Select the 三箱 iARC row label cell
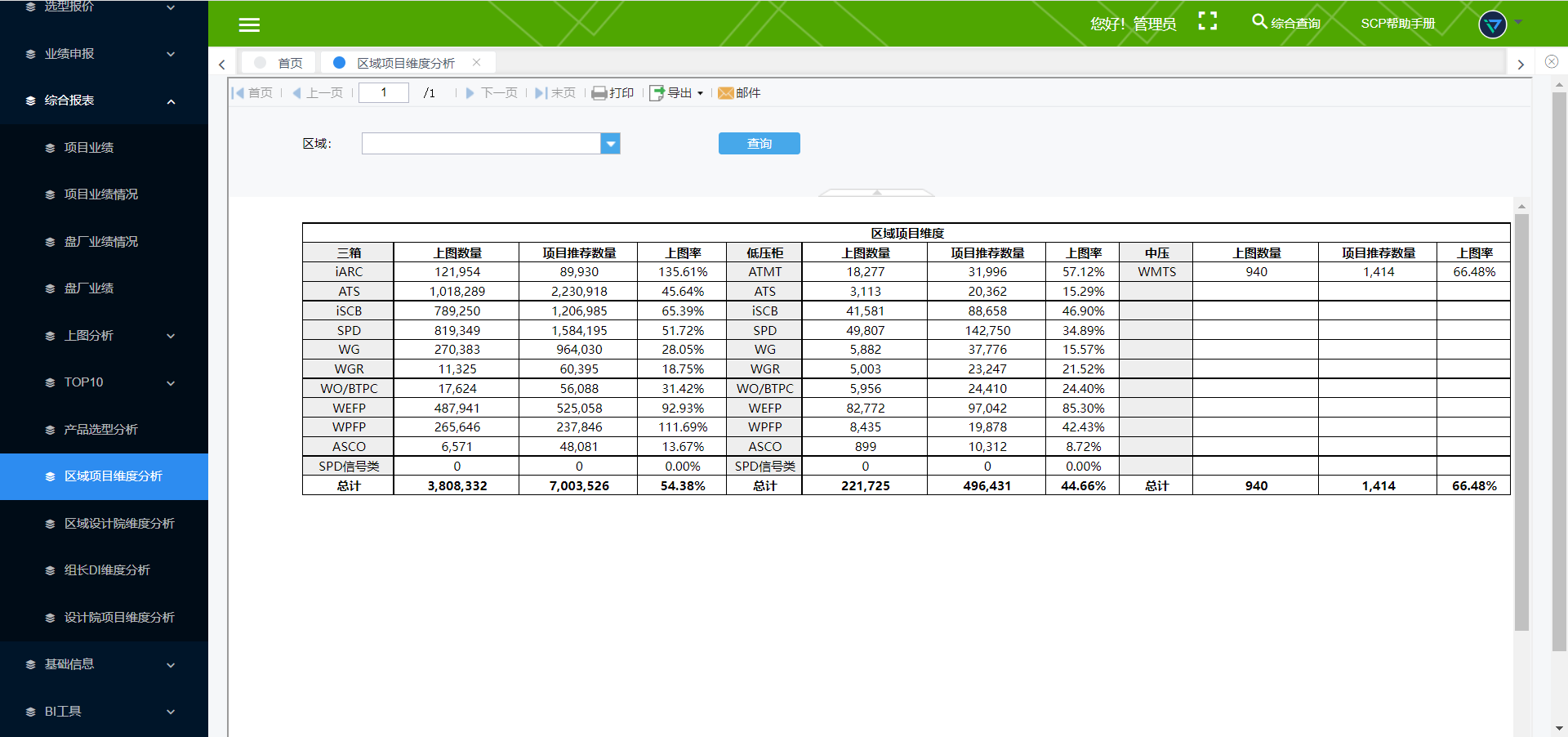Image resolution: width=1568 pixels, height=737 pixels. coord(349,272)
